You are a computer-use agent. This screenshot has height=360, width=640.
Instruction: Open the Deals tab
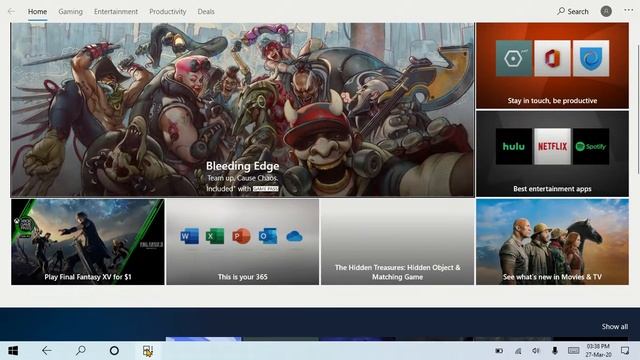click(x=206, y=11)
